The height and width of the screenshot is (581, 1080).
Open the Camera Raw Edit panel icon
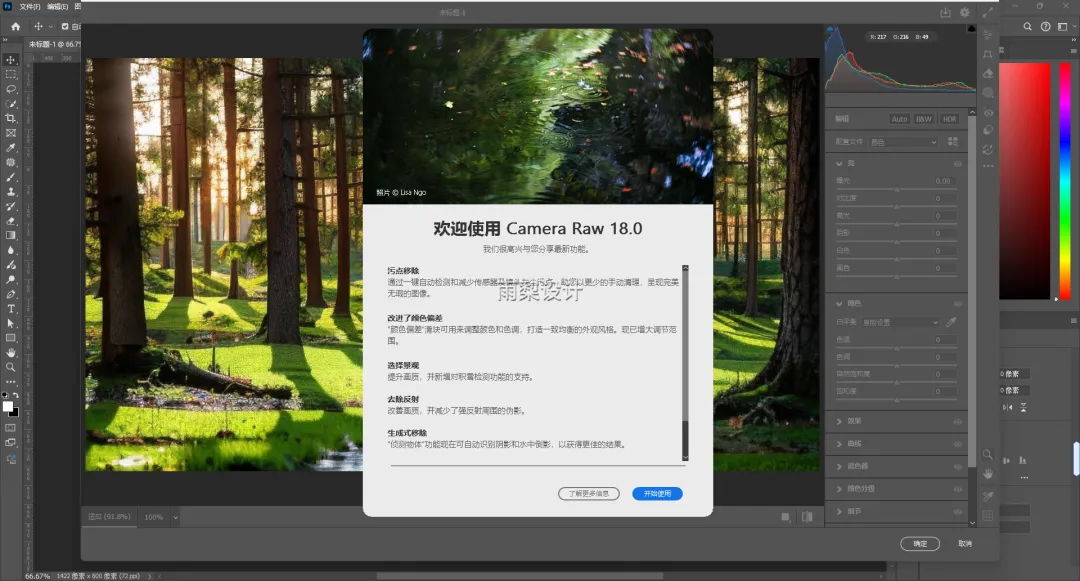coord(988,34)
